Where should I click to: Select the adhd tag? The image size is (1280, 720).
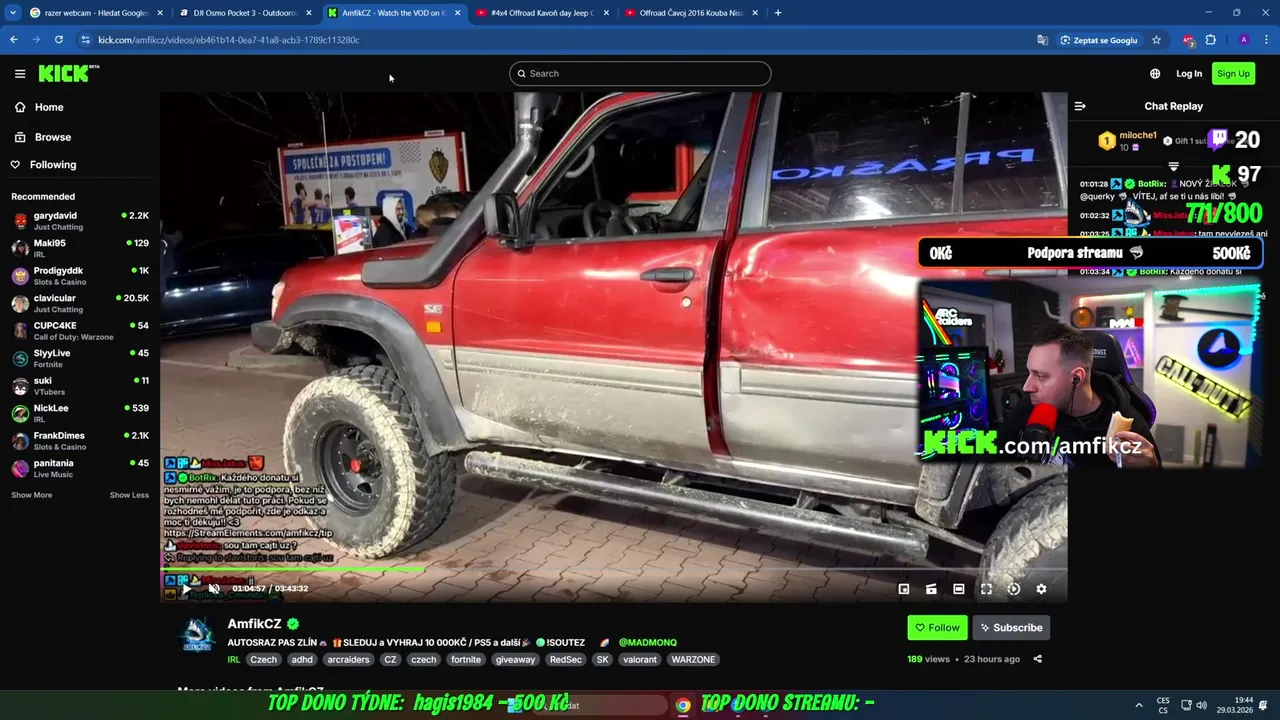coord(302,660)
